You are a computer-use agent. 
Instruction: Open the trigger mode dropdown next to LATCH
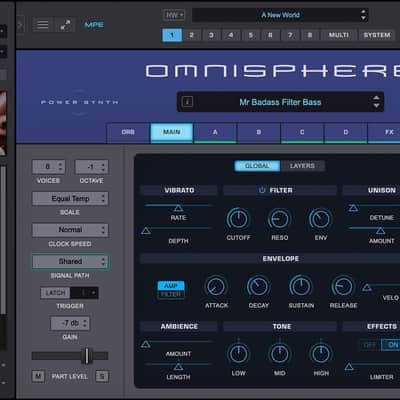point(84,293)
